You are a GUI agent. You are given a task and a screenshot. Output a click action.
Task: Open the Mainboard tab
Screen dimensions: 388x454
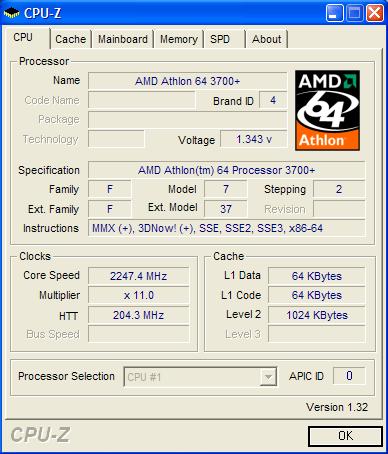(x=123, y=39)
